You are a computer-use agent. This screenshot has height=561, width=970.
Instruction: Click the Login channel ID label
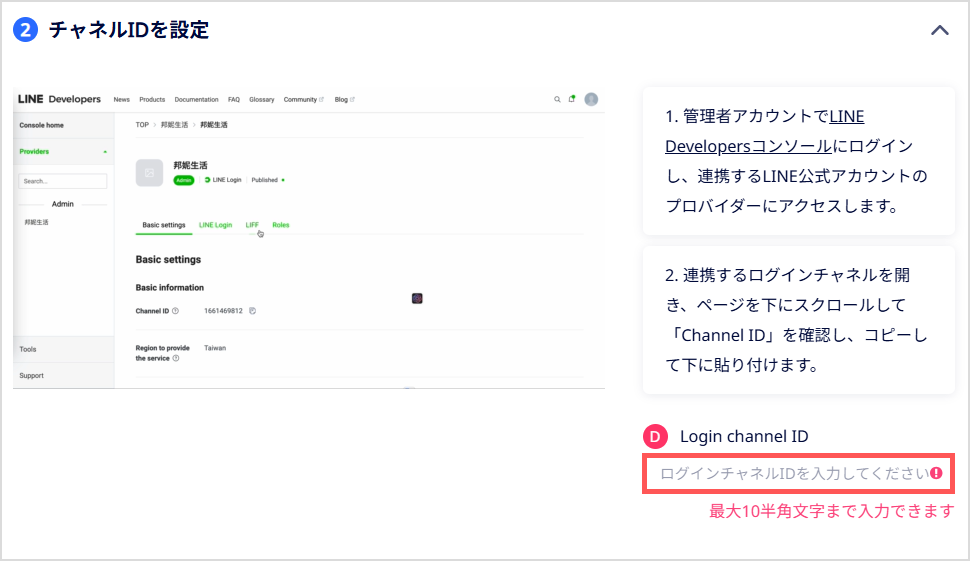[744, 437]
